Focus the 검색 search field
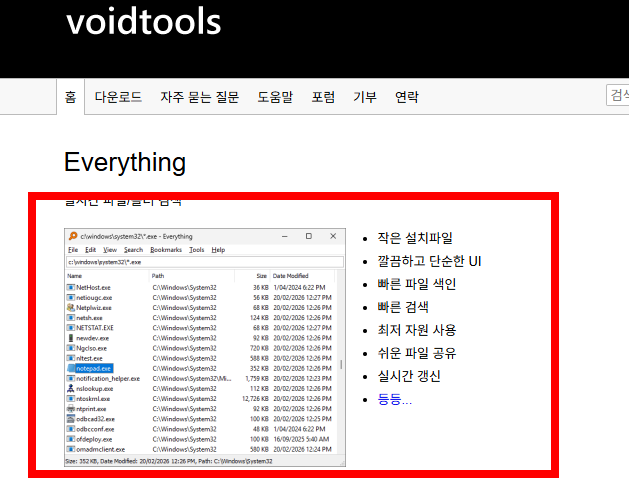The image size is (629, 504). point(618,95)
